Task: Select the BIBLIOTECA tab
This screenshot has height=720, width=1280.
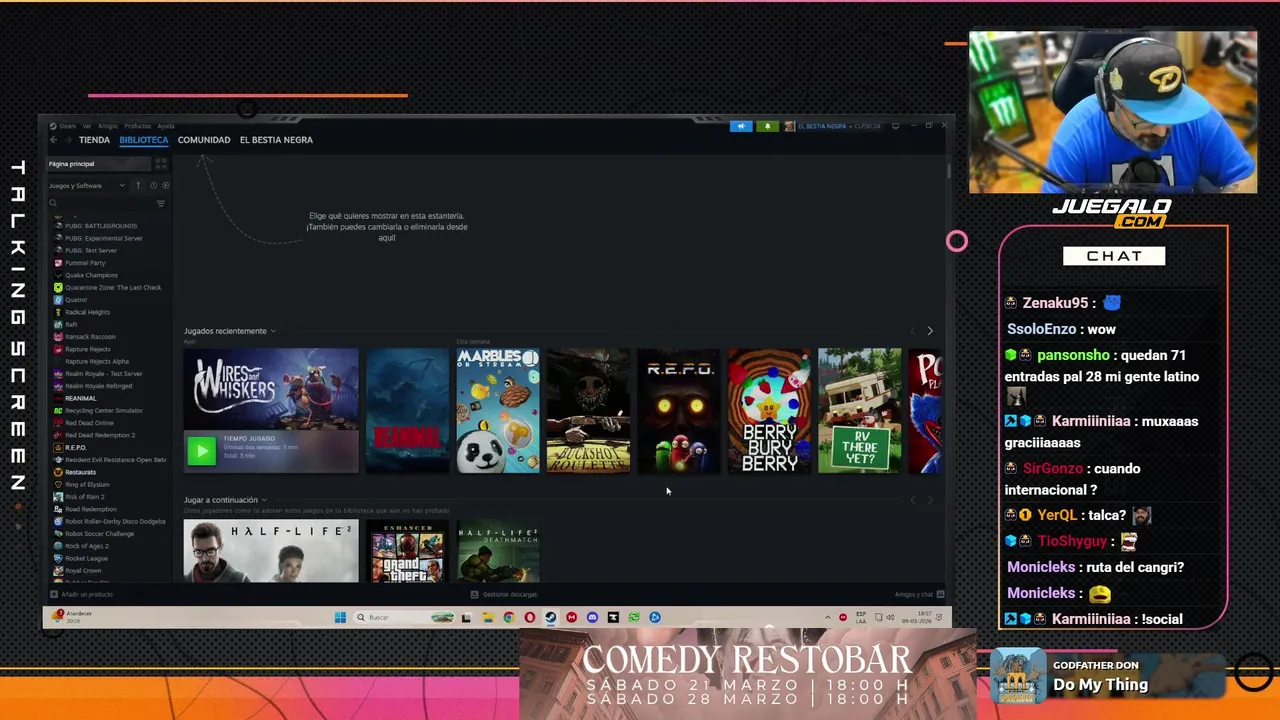Action: coord(144,140)
